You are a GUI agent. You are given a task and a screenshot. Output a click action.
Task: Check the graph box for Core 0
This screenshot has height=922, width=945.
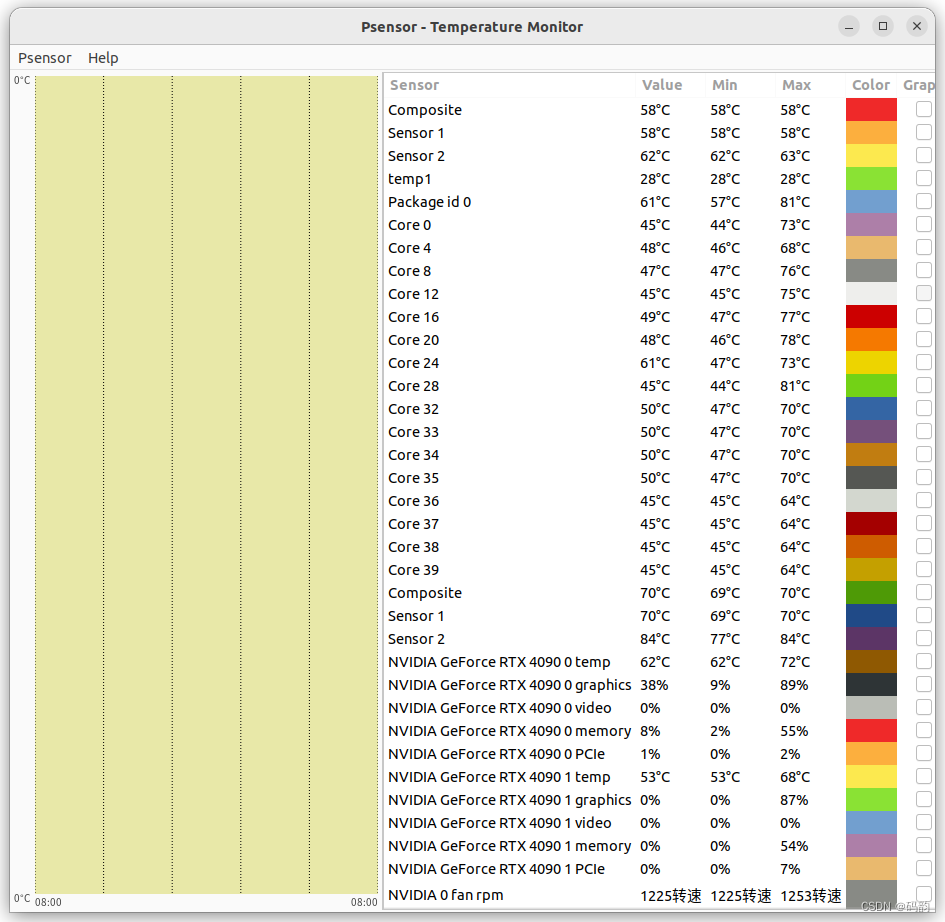click(923, 224)
